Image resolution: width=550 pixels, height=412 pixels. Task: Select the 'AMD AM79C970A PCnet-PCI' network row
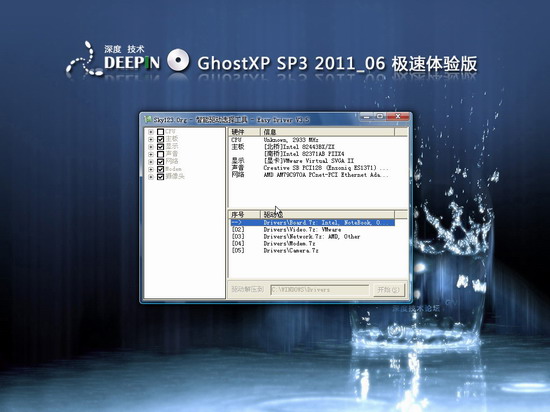click(312, 175)
